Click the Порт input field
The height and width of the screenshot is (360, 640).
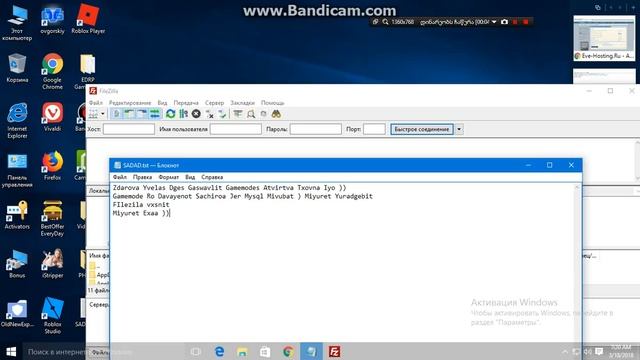(374, 129)
